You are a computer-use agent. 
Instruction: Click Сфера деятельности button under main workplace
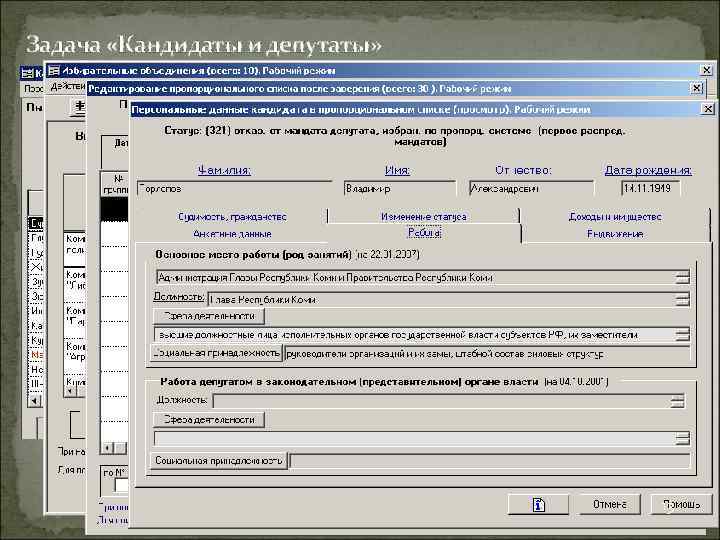click(x=208, y=316)
